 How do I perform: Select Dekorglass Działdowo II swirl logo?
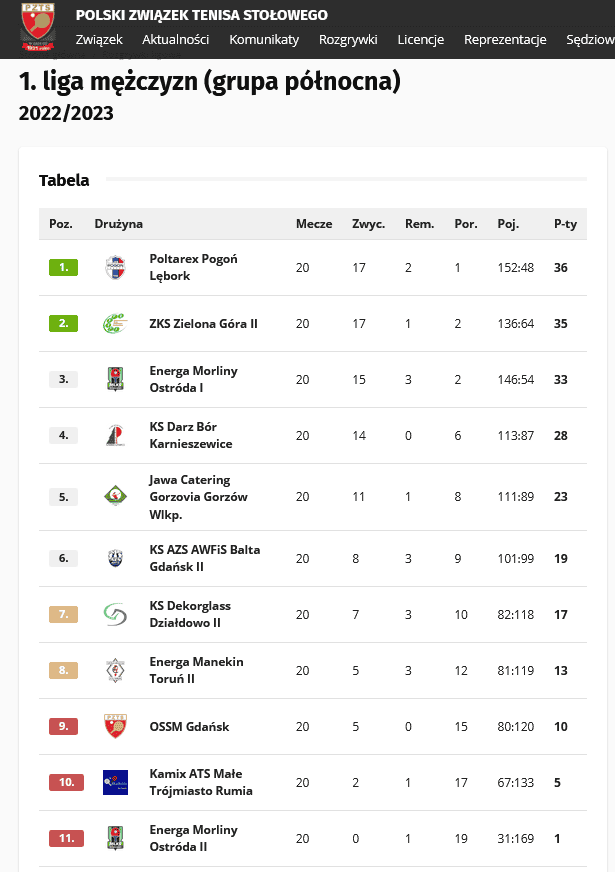pos(116,615)
